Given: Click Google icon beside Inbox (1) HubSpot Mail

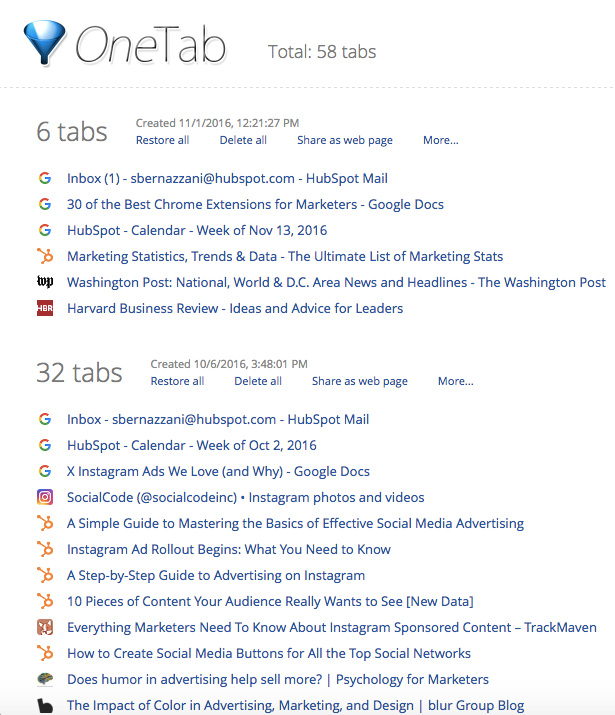Looking at the screenshot, I should coord(45,179).
